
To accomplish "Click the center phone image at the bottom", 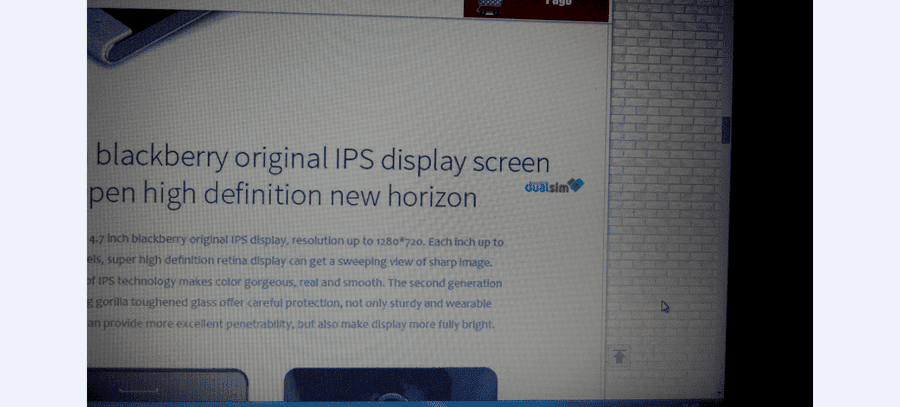I will coord(390,385).
